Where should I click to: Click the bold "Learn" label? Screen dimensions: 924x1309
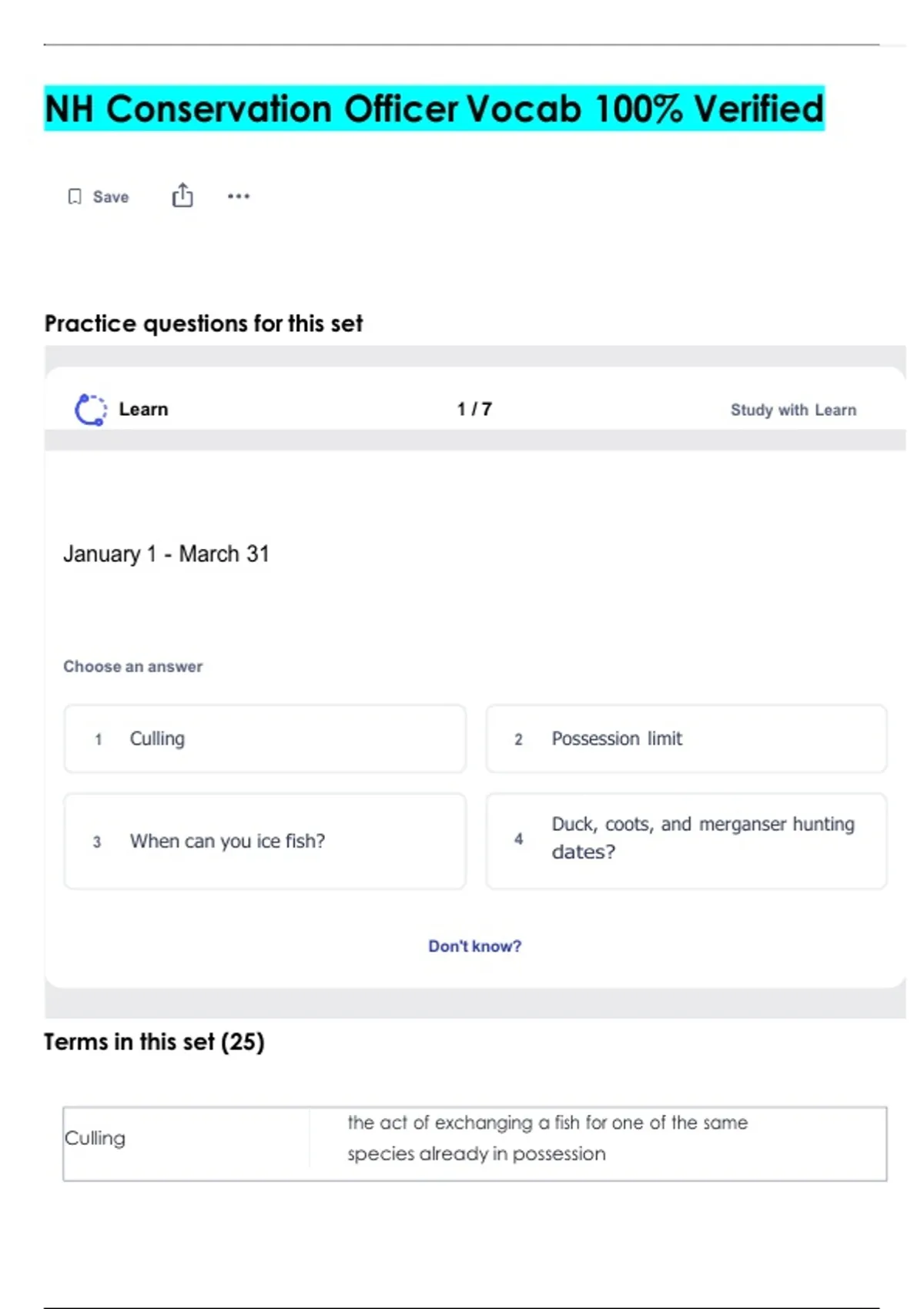143,410
